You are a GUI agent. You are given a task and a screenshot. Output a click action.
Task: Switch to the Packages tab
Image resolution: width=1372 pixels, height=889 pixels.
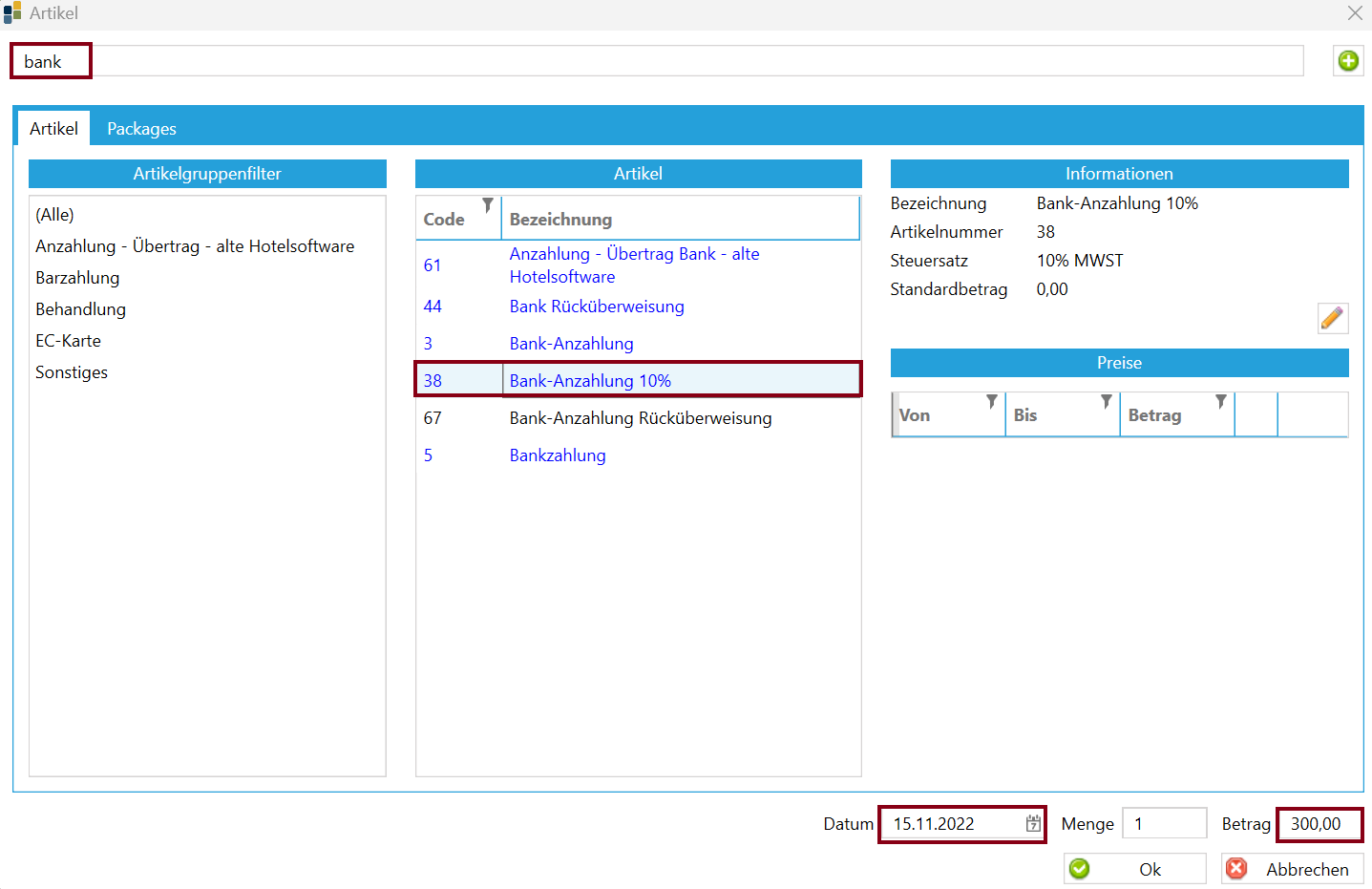141,128
